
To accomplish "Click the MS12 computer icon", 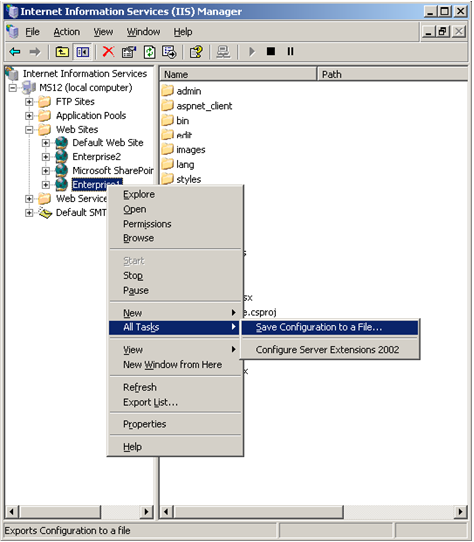I will click(x=29, y=87).
